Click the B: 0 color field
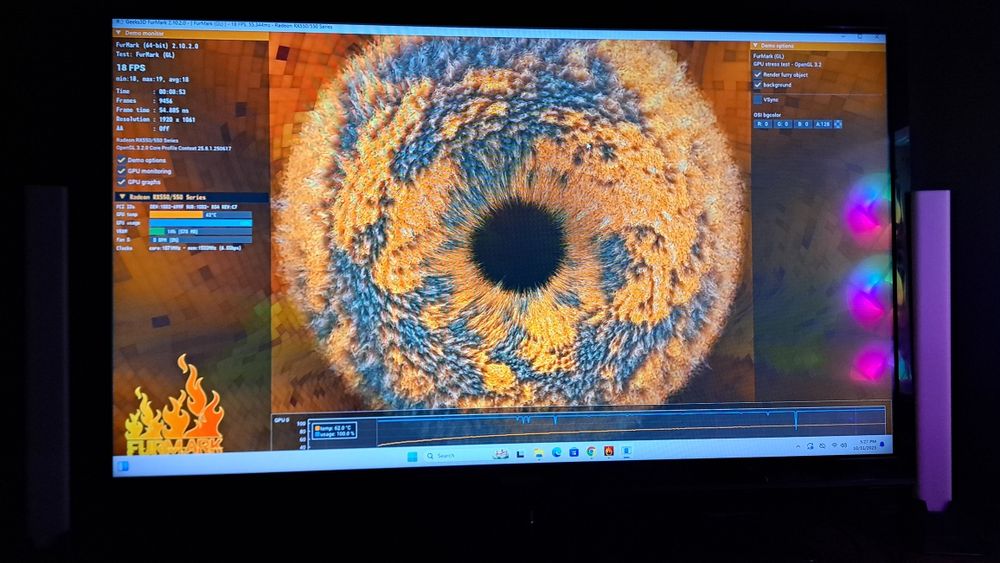 click(x=802, y=124)
